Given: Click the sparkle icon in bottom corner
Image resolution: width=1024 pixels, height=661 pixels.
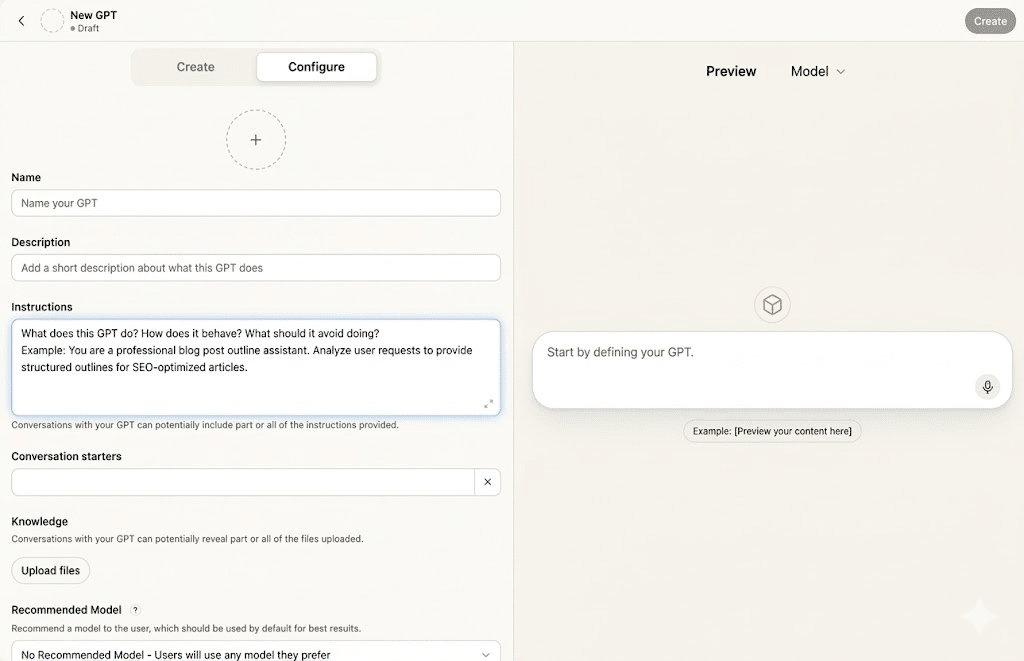Looking at the screenshot, I should pyautogui.click(x=978, y=617).
